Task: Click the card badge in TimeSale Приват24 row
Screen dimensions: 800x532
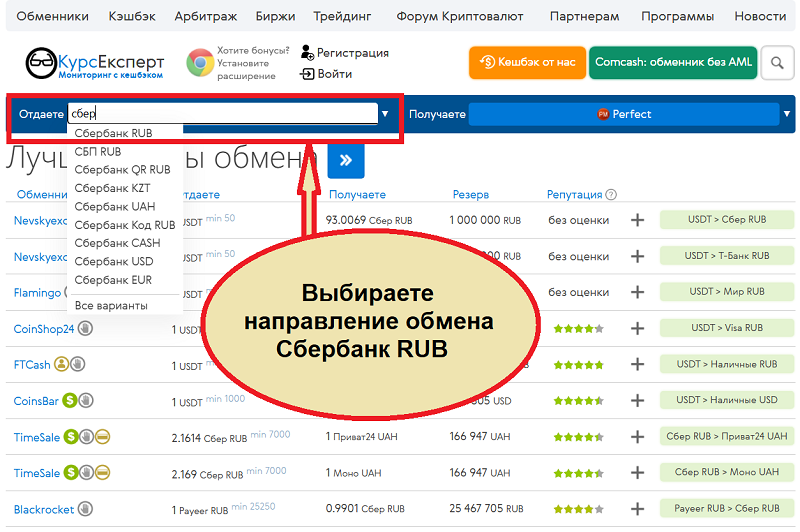Action: (x=103, y=437)
